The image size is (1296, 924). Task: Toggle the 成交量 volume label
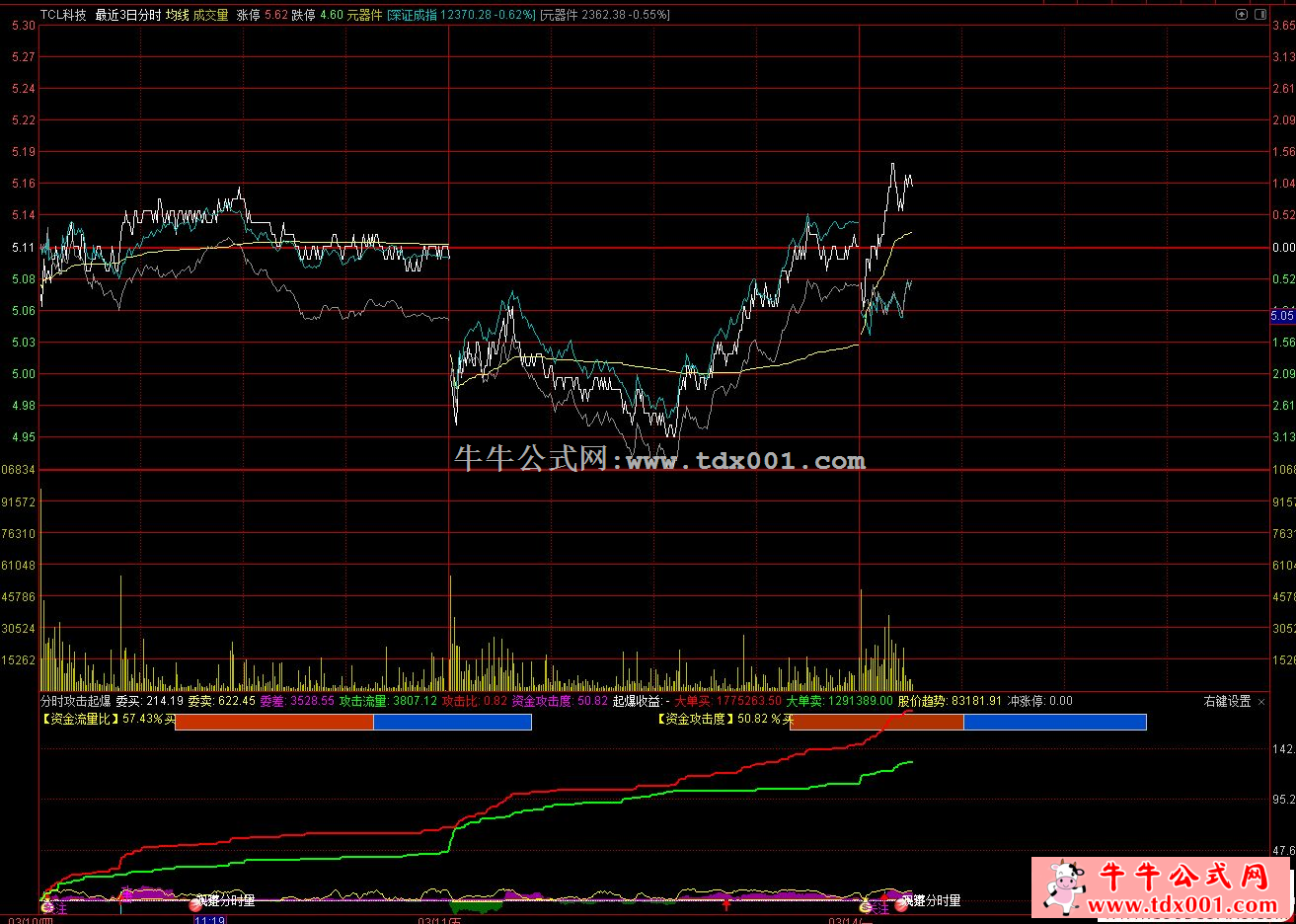[210, 15]
